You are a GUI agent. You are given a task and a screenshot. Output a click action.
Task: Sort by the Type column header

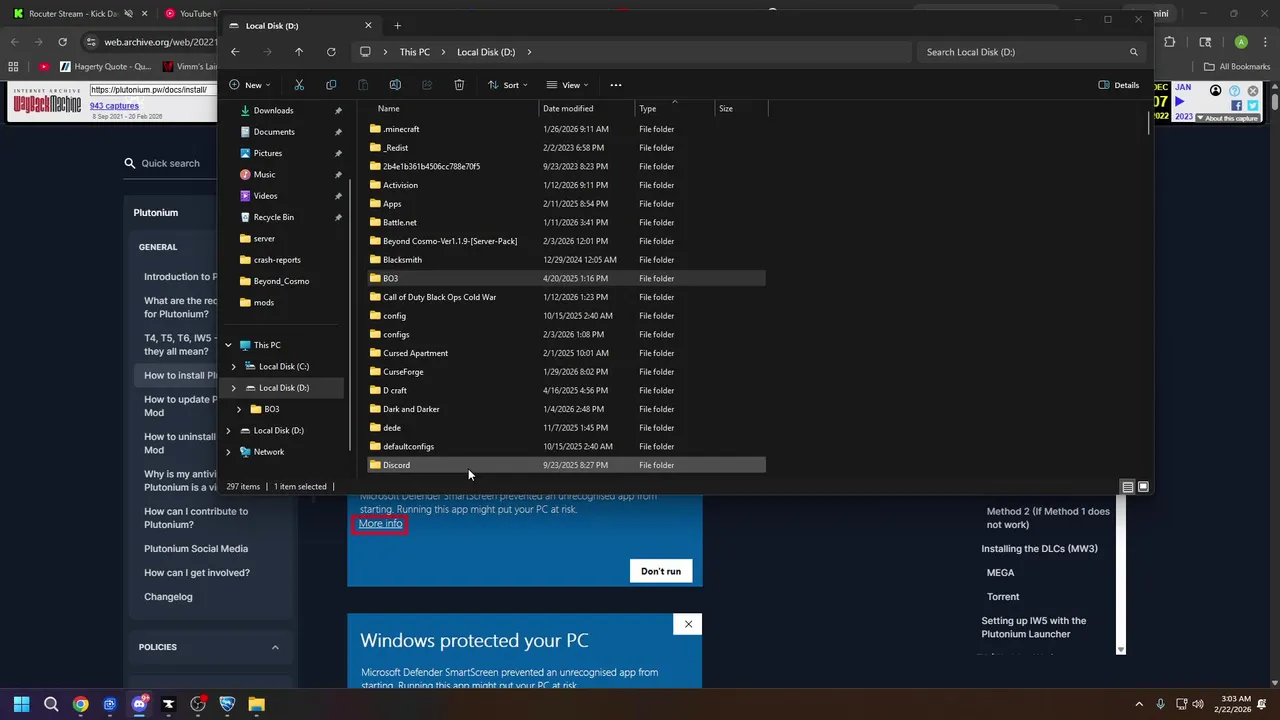[648, 109]
